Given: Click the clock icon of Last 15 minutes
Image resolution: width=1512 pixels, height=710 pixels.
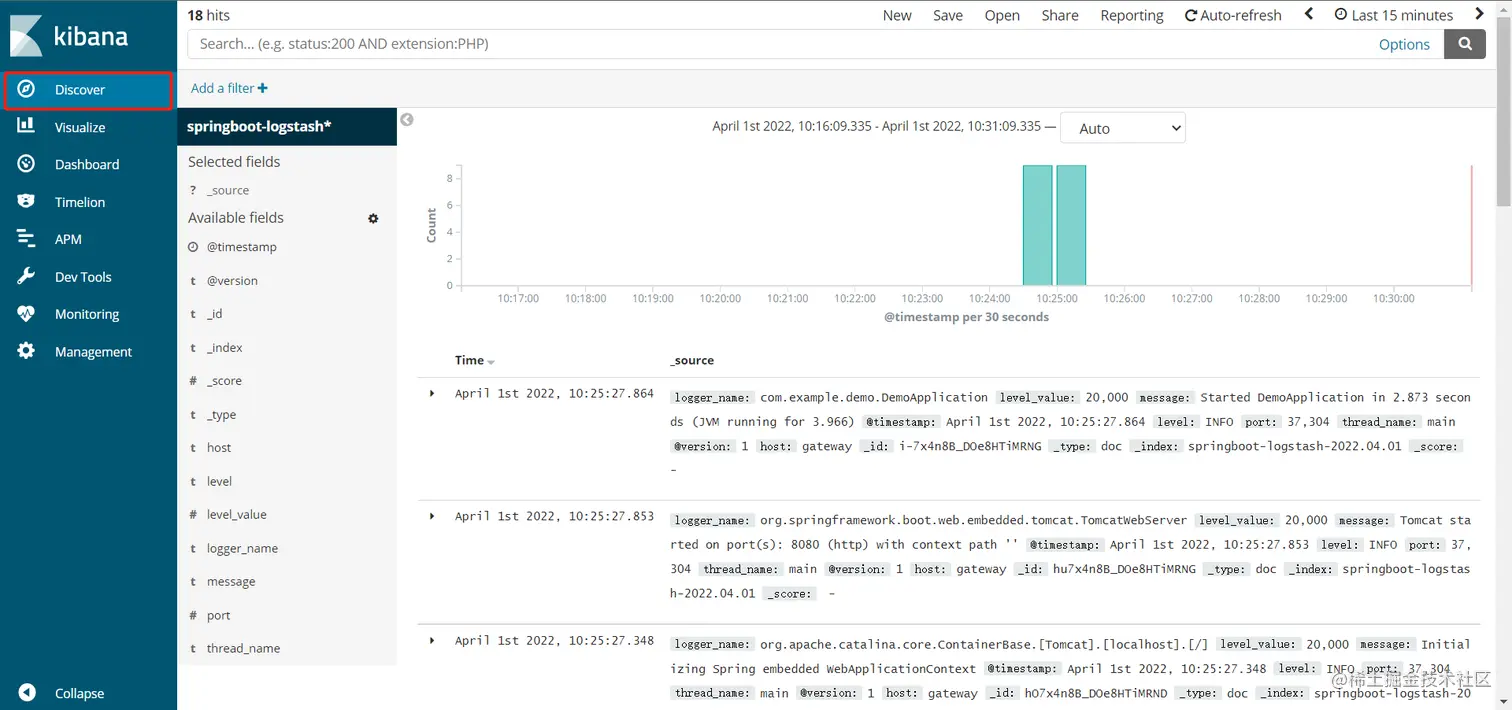Looking at the screenshot, I should tap(1341, 15).
